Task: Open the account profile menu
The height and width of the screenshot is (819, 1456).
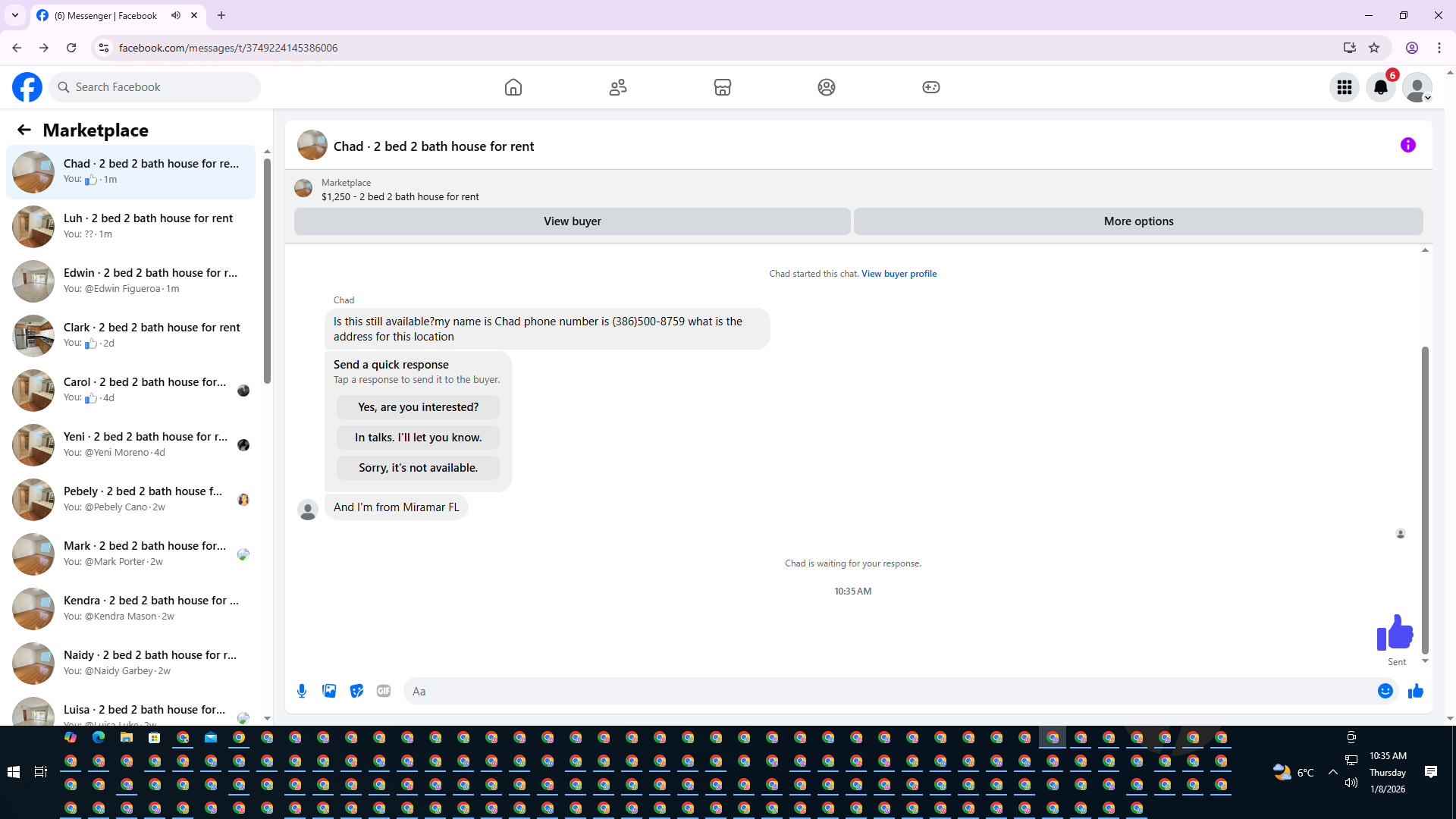Action: coord(1417,87)
